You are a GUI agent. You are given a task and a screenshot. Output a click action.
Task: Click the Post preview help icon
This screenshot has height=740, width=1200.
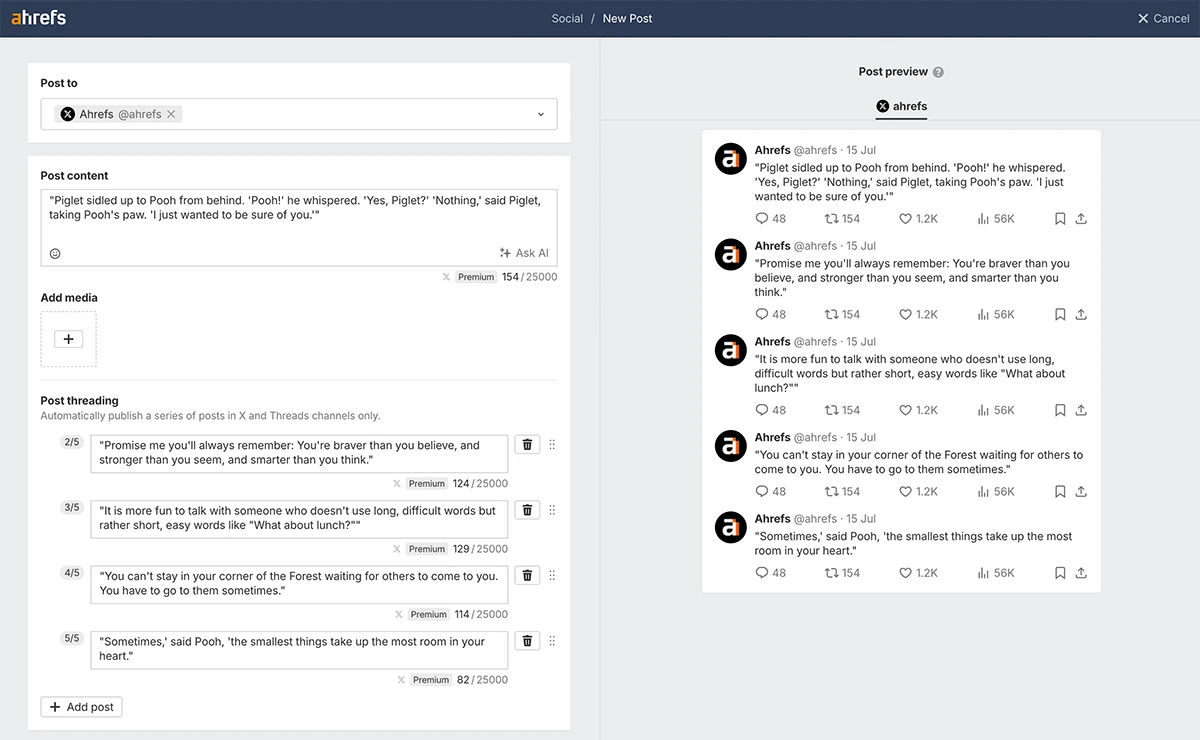tap(938, 72)
